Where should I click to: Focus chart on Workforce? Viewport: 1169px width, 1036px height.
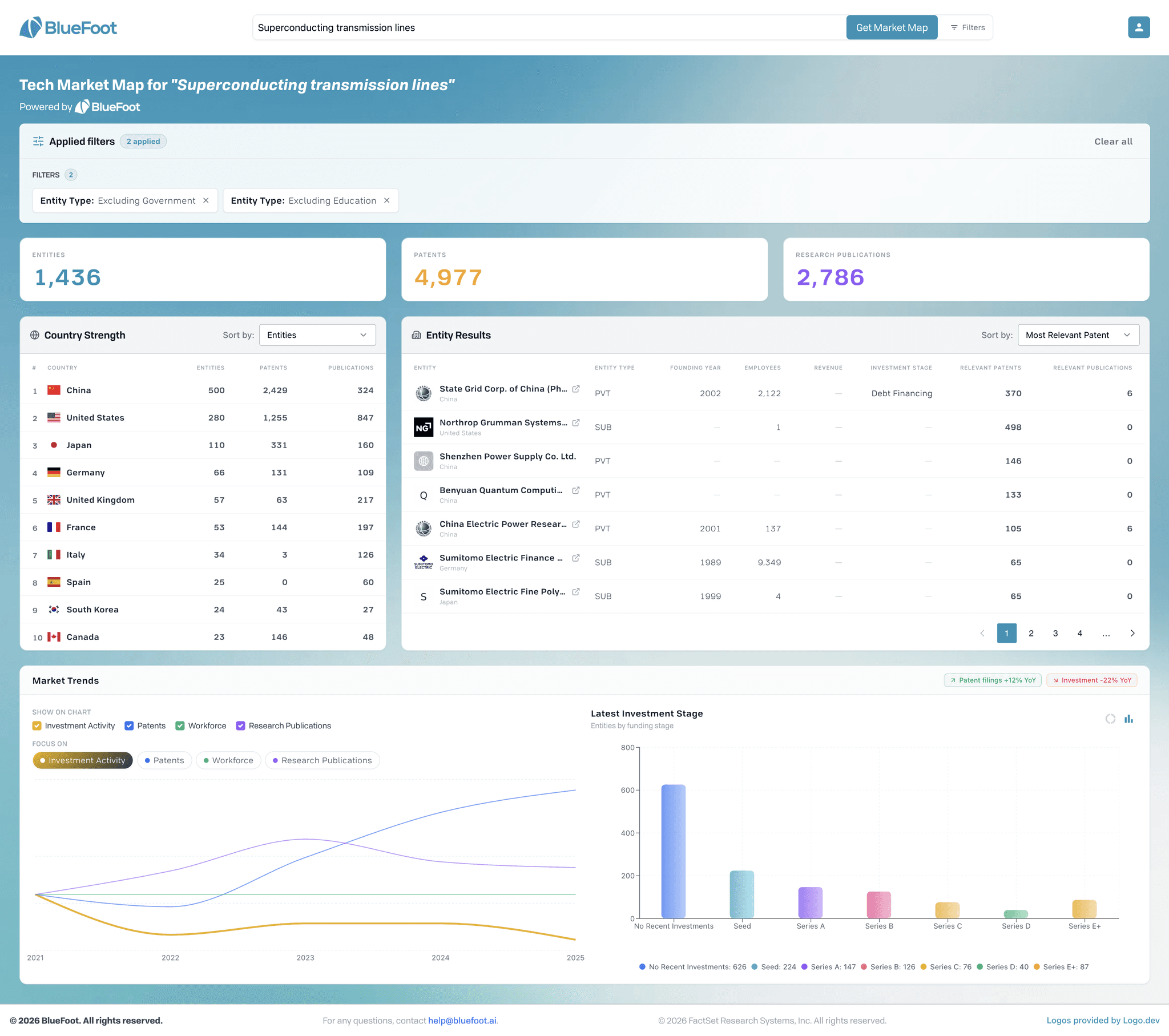point(228,760)
